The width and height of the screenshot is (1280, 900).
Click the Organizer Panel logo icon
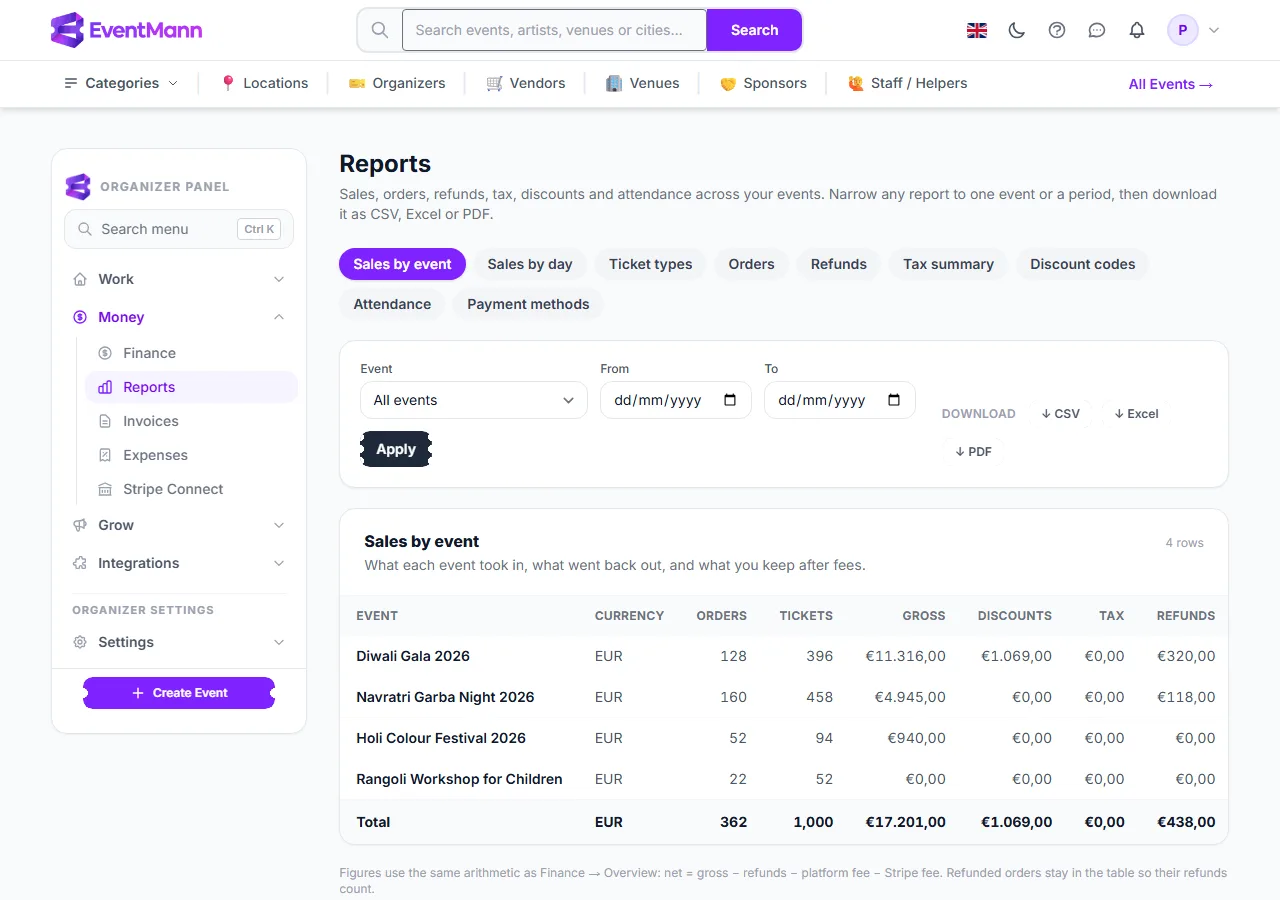pyautogui.click(x=78, y=186)
